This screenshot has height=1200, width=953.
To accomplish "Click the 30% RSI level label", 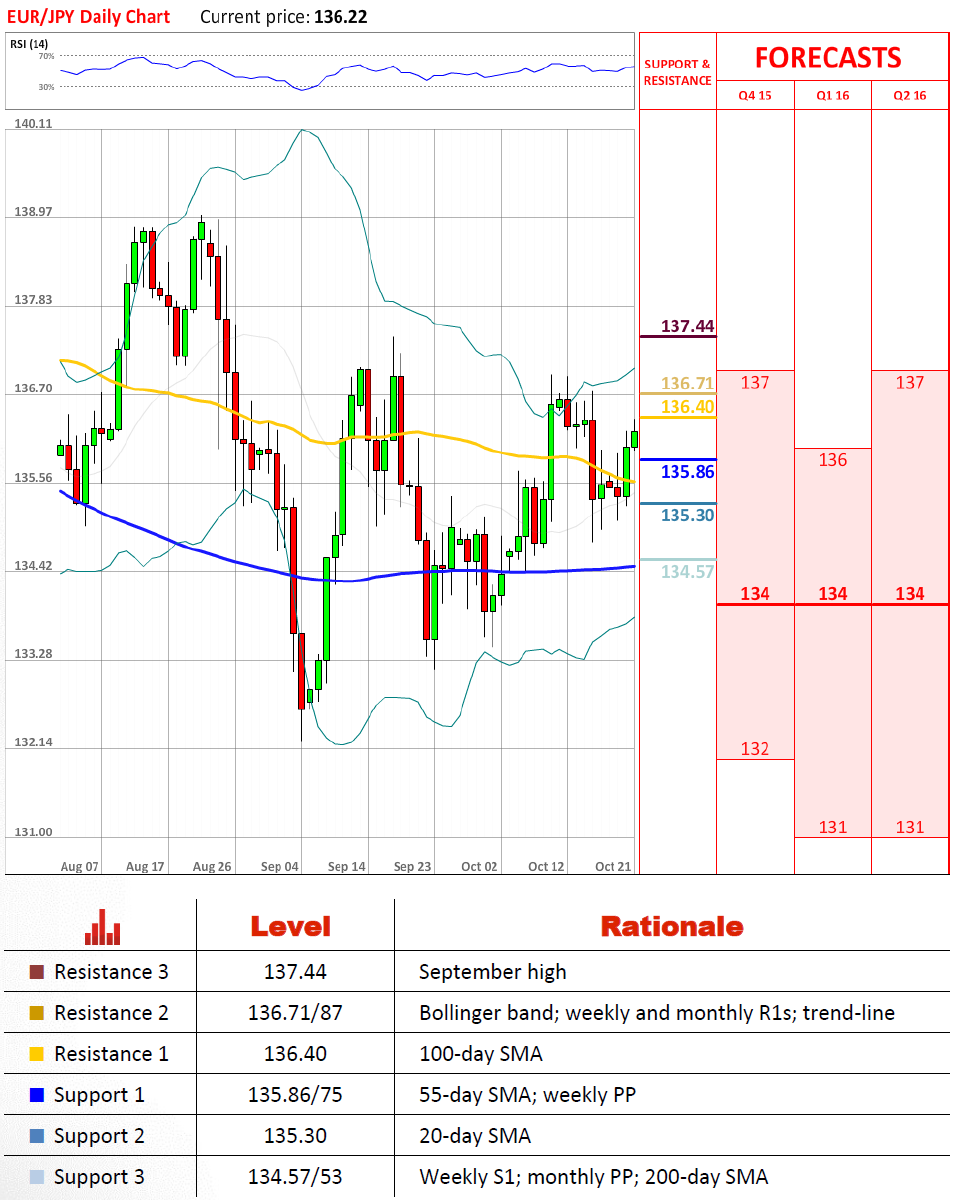I will click(x=46, y=87).
